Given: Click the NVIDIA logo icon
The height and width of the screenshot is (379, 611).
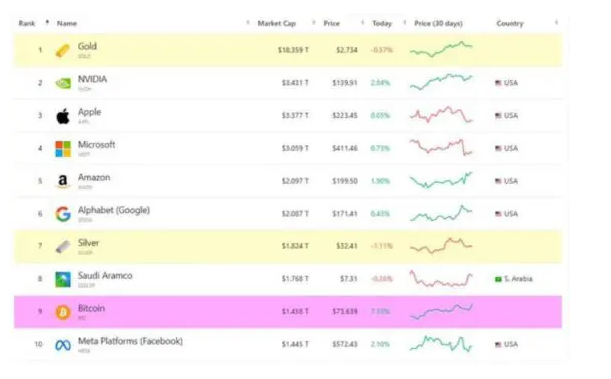Looking at the screenshot, I should click(63, 83).
